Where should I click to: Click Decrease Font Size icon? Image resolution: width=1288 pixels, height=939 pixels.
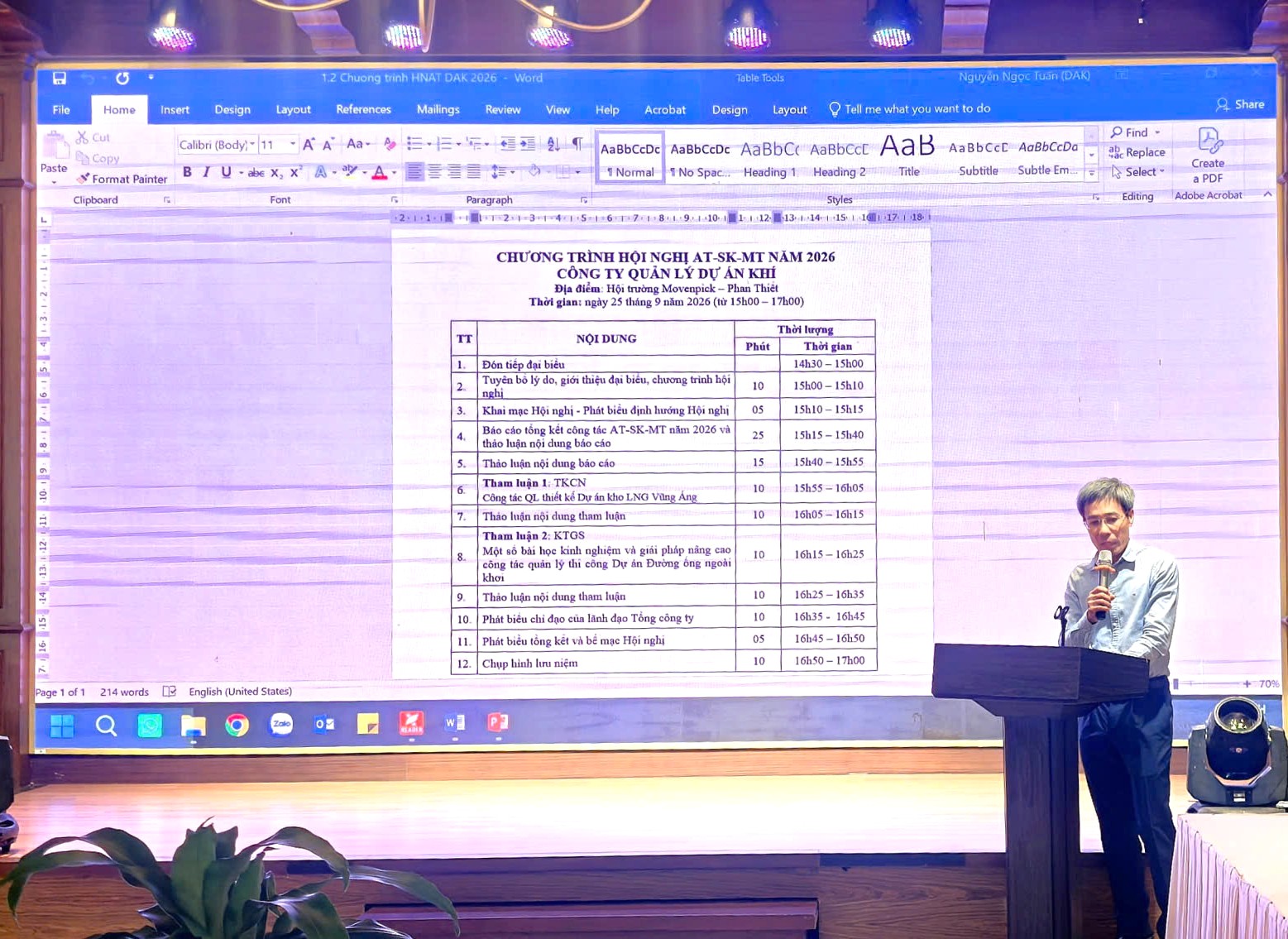[328, 145]
